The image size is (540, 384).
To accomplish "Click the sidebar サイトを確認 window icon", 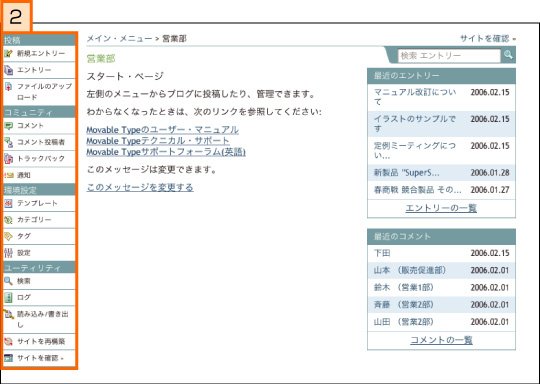I will (x=8, y=358).
